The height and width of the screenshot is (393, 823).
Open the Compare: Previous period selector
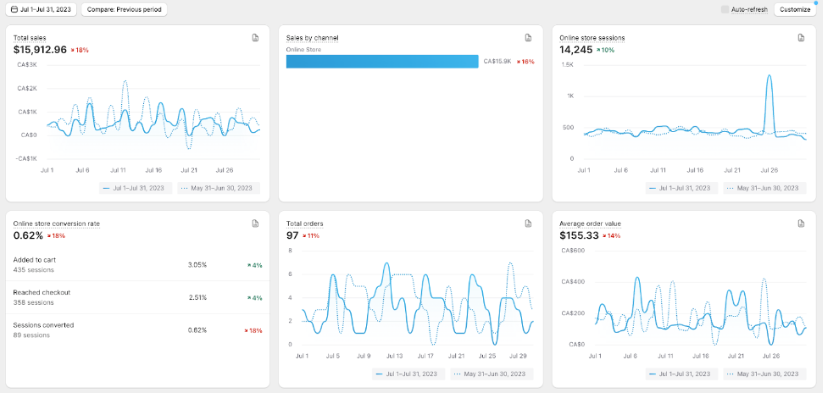click(x=124, y=9)
